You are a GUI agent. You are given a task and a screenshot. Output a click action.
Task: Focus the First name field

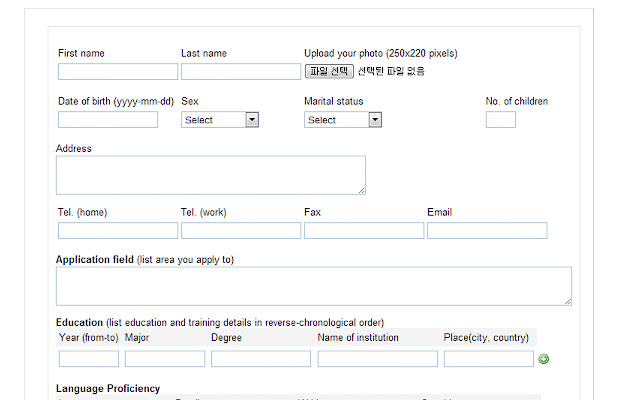pyautogui.click(x=117, y=72)
